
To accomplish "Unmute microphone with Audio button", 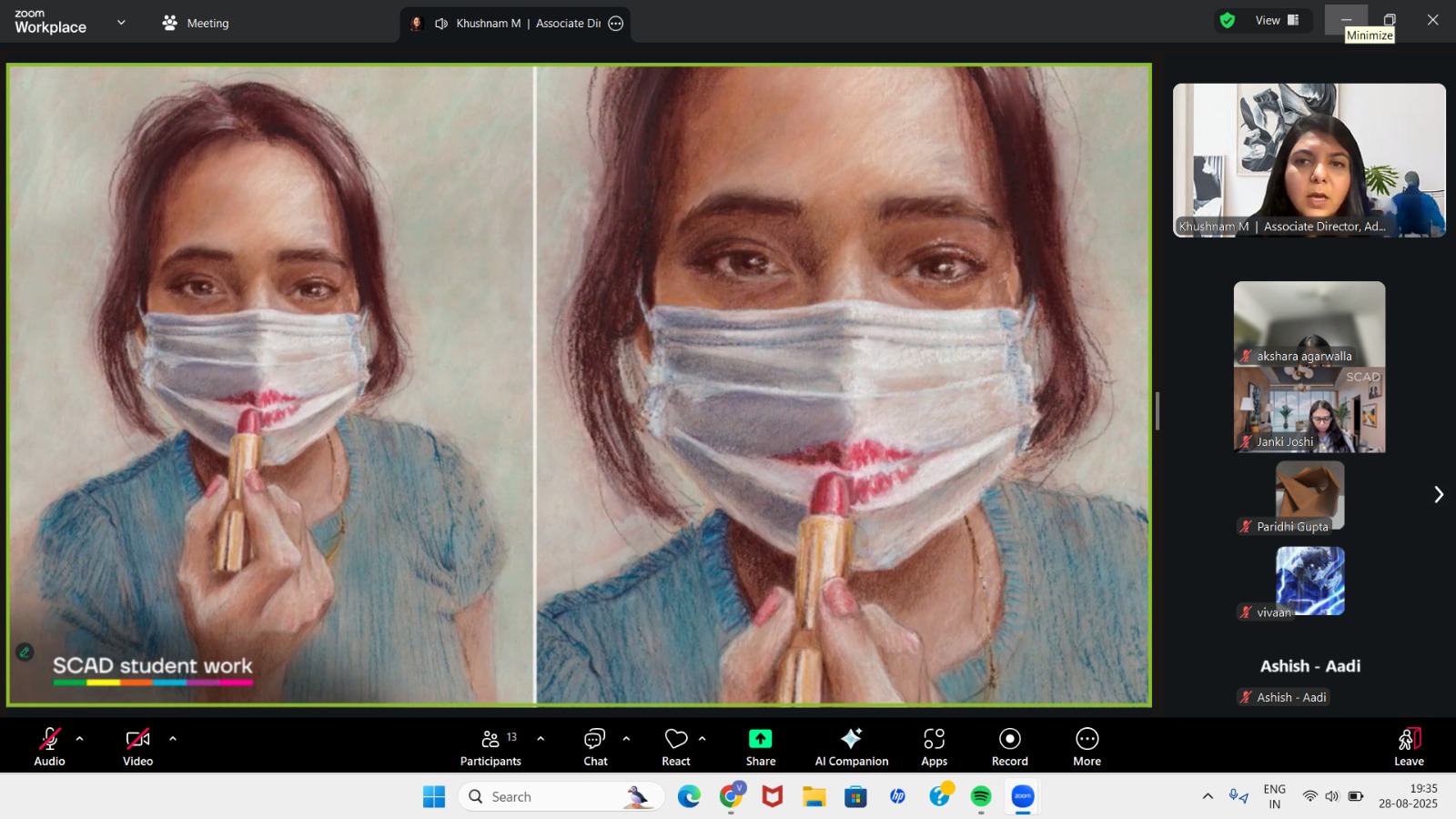I will tap(49, 739).
